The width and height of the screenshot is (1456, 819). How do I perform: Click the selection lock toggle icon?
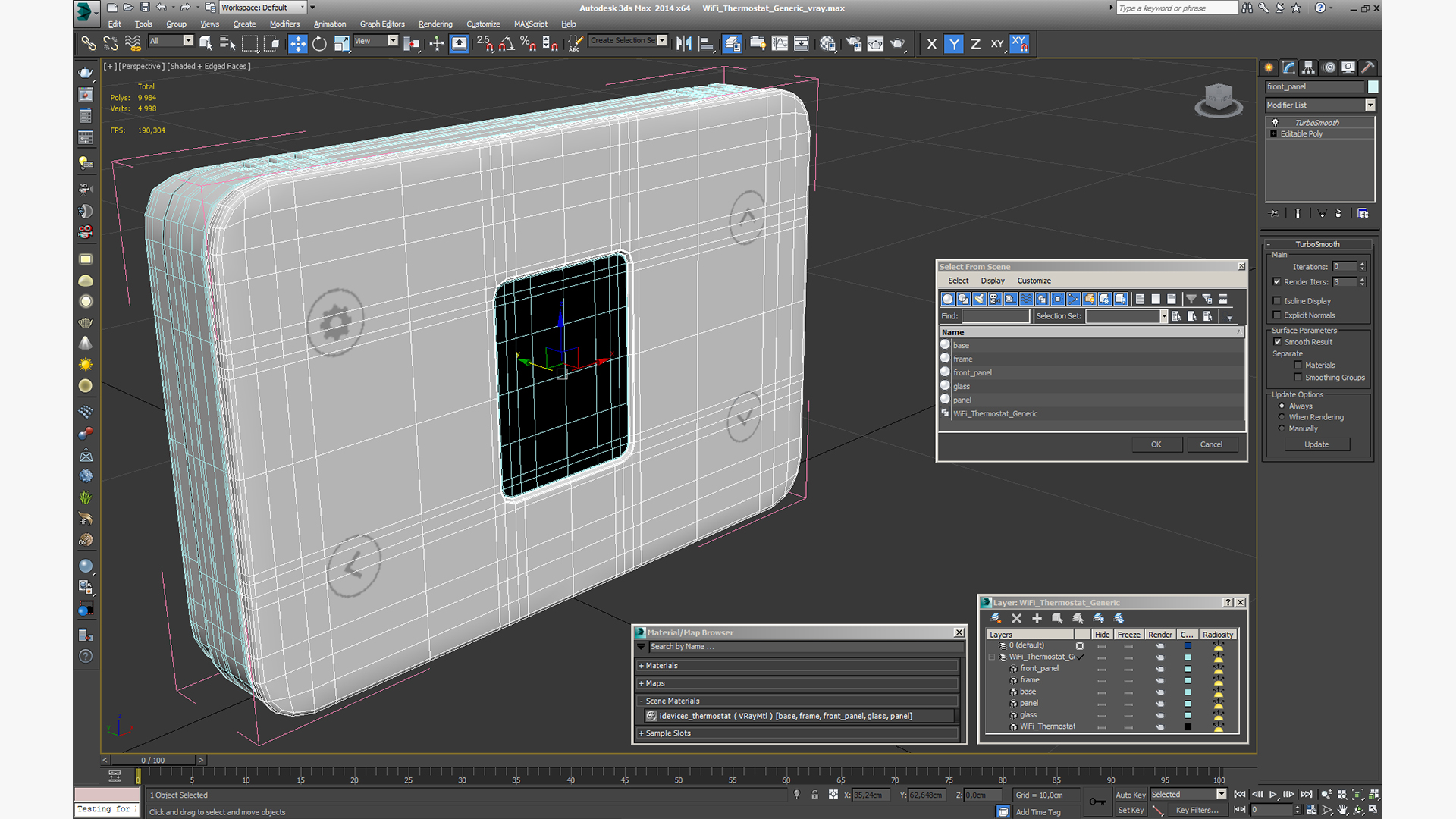[814, 795]
